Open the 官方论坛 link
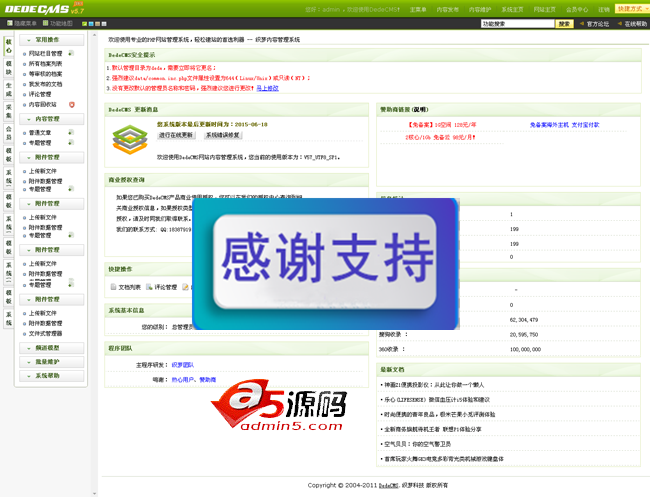The image size is (650, 497). point(598,24)
